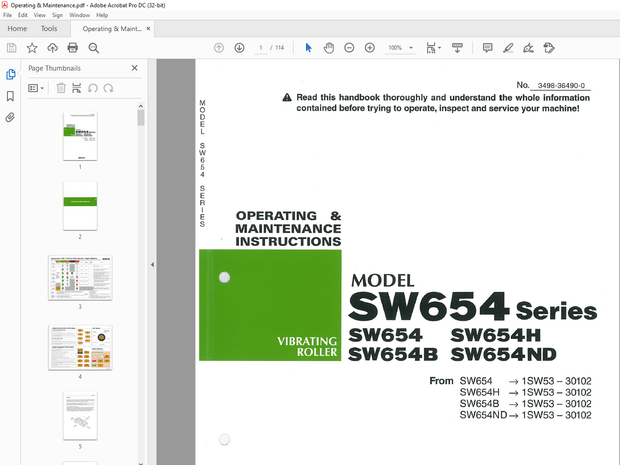Open the Window menu
Image resolution: width=620 pixels, height=465 pixels.
coord(79,15)
